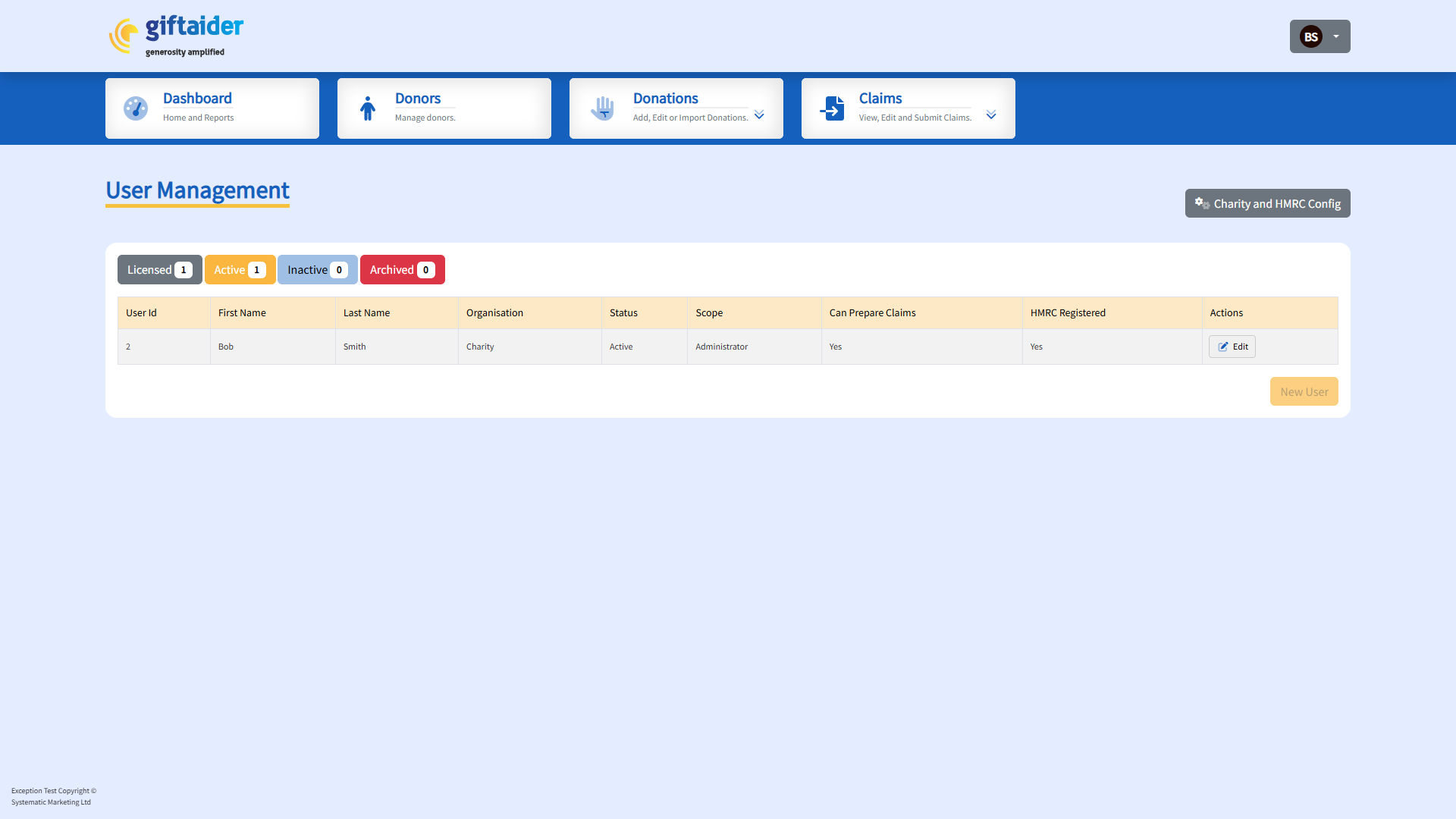
Task: Show Active users filter
Action: tap(240, 270)
